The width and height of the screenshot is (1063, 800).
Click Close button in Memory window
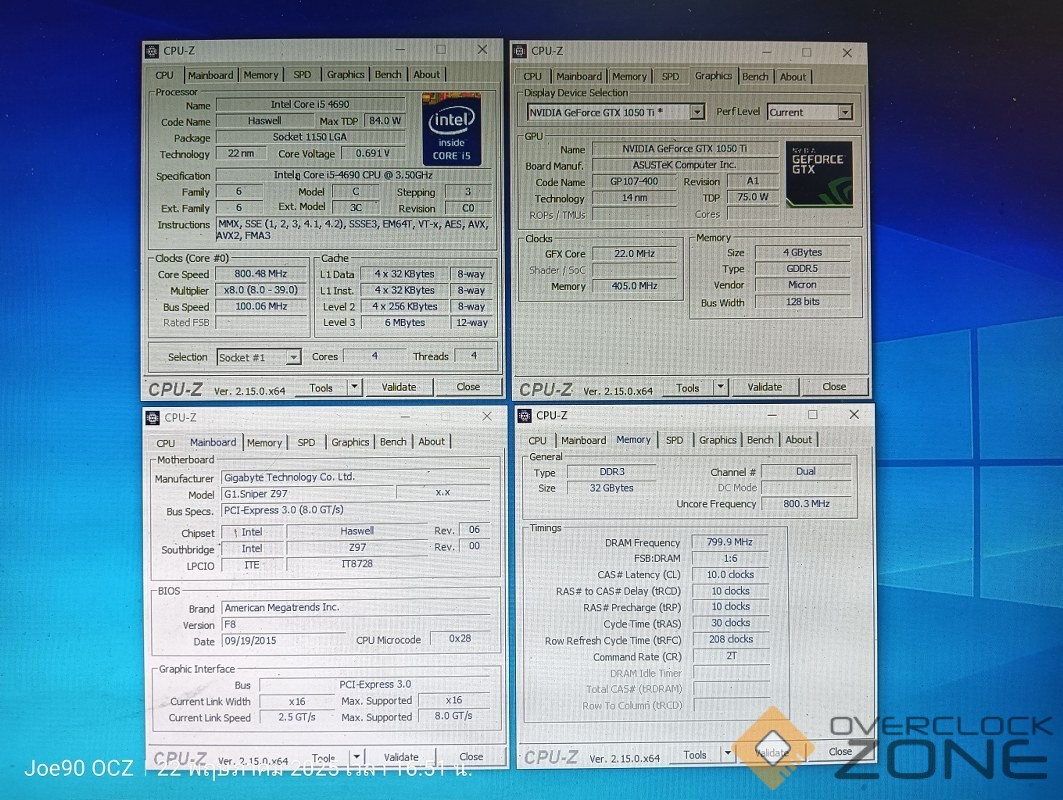[840, 751]
